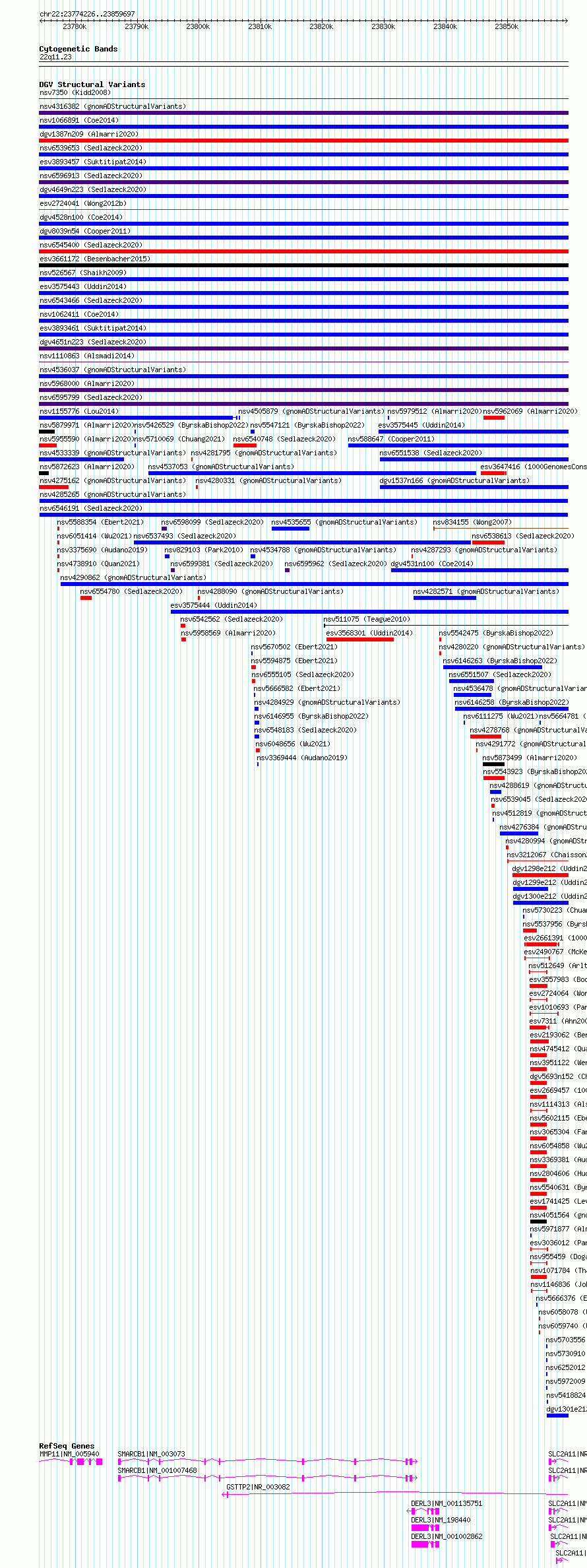Click the blue bar under esv3575445 (Uddin2014)
Screen dimensions: 587x1568
[474, 432]
